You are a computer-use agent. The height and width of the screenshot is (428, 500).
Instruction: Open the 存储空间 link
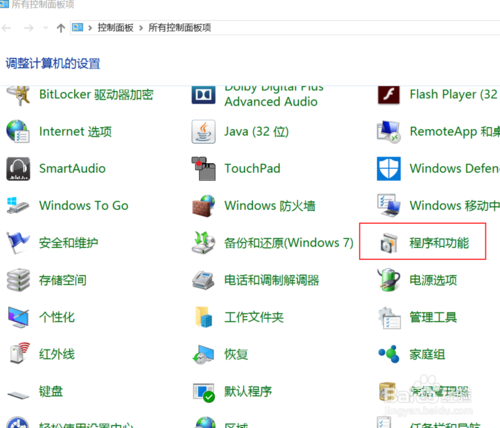[63, 280]
